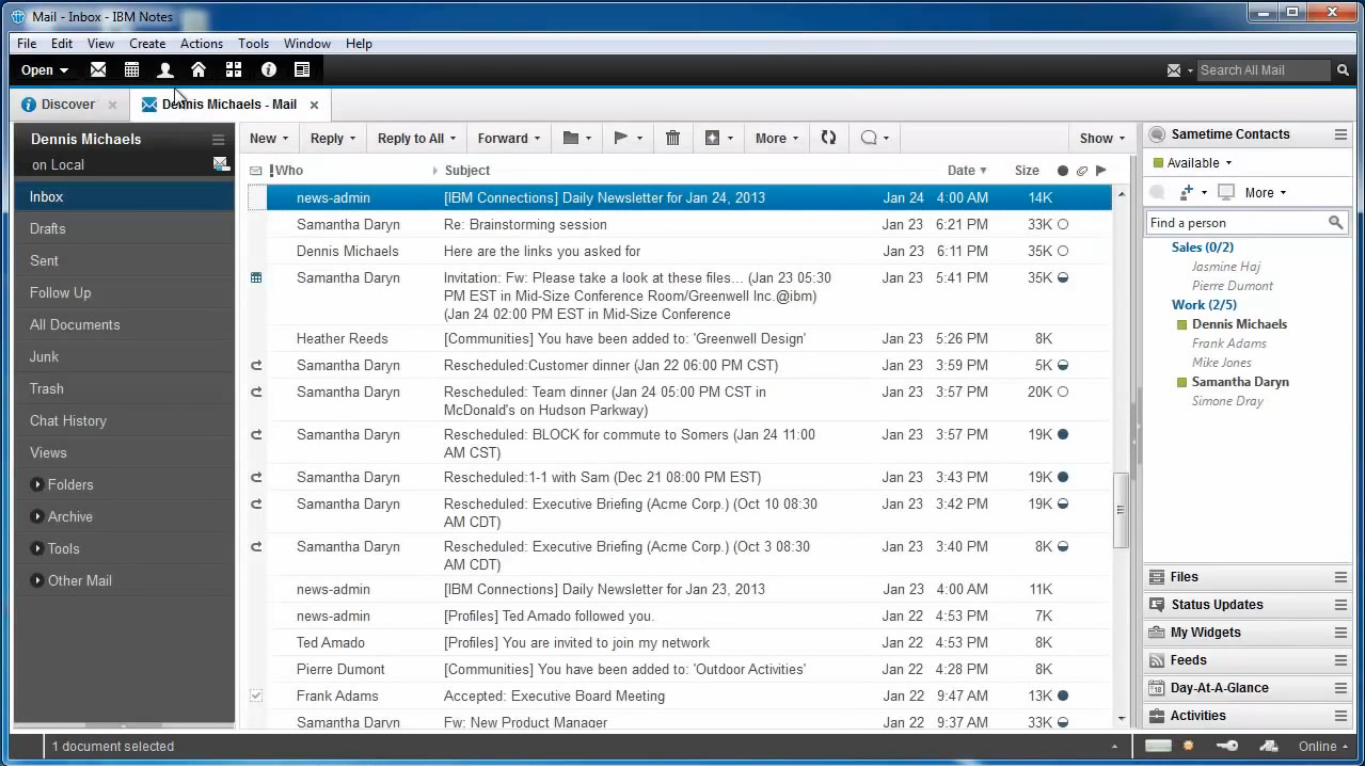The image size is (1365, 766).
Task: Click the unread mail dot column header
Action: [x=1062, y=170]
